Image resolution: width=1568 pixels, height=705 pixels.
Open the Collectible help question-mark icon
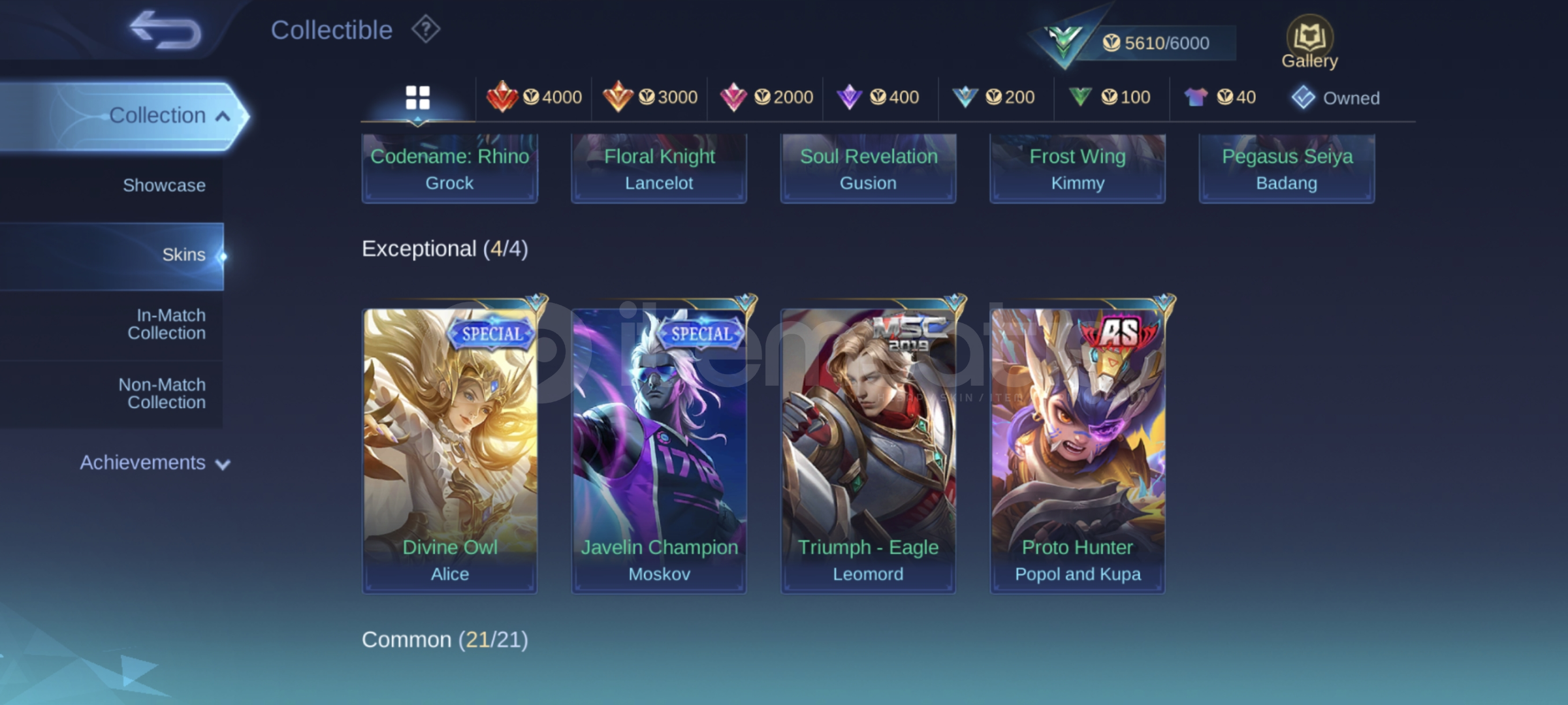tap(426, 29)
